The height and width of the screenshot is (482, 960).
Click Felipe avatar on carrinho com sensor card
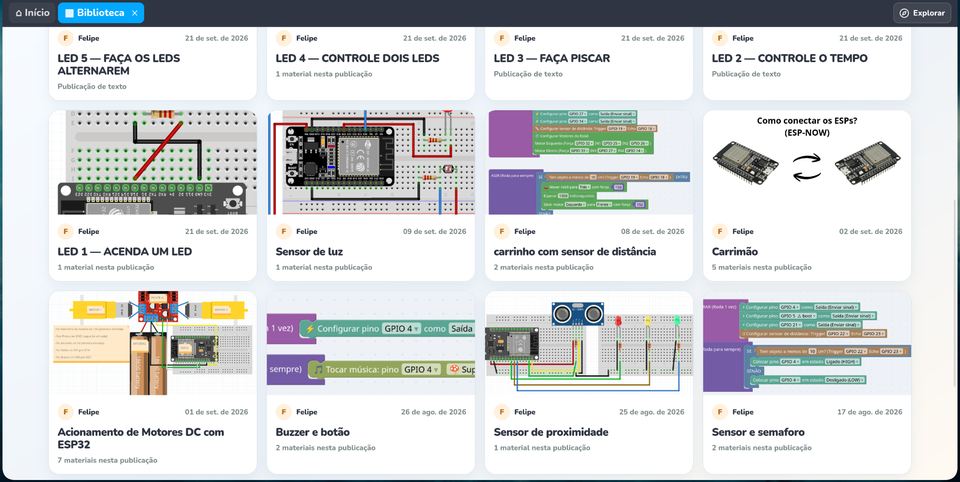point(501,232)
